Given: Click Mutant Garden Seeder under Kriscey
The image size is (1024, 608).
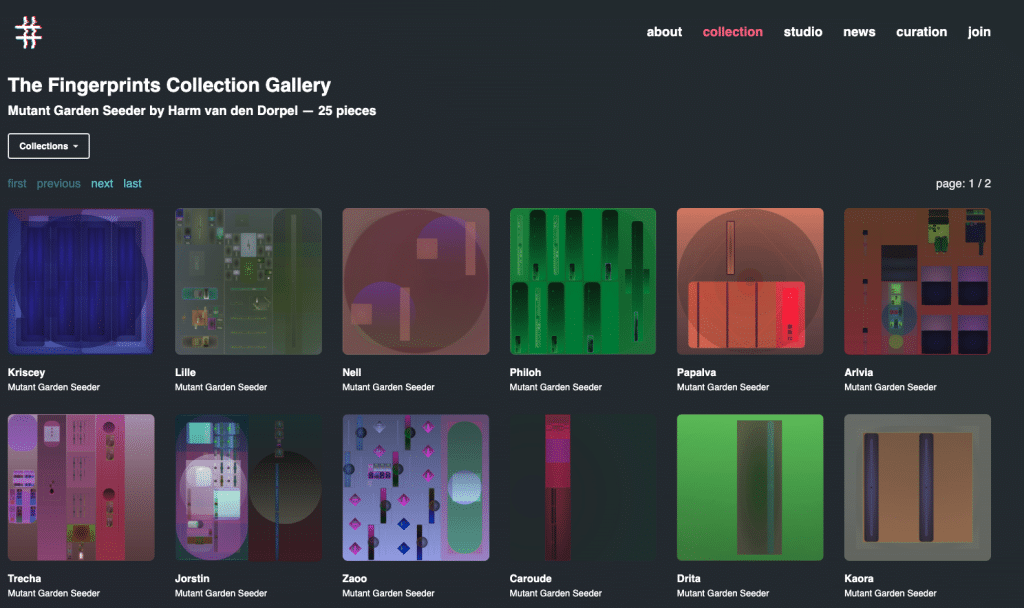Looking at the screenshot, I should [x=54, y=387].
